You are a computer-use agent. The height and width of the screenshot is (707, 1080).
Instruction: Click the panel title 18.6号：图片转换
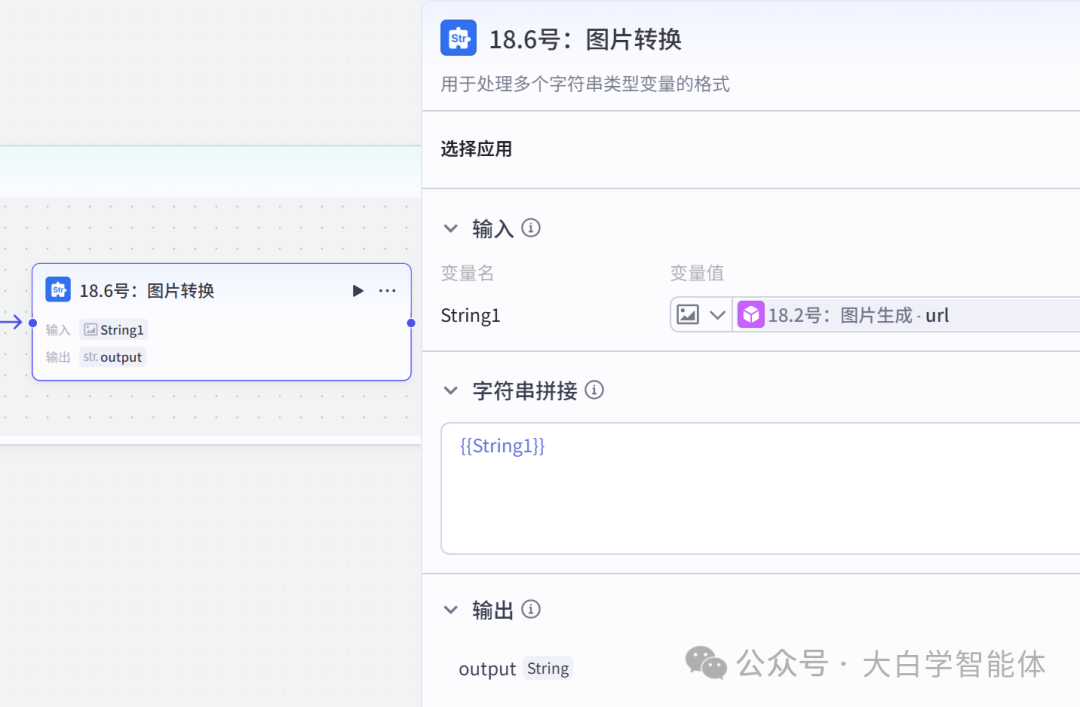585,39
